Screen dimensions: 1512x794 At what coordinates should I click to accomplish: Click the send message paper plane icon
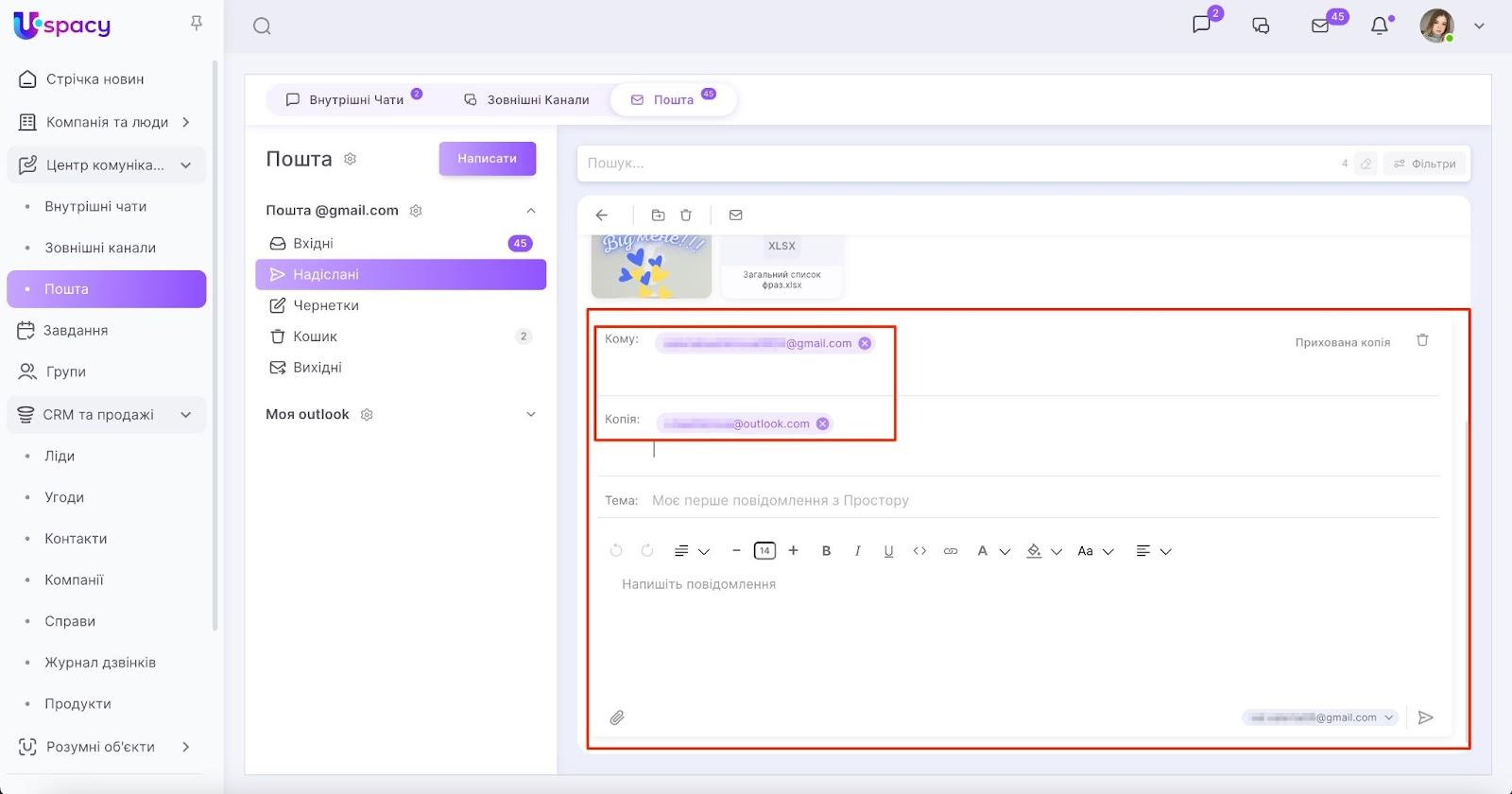[x=1426, y=717]
